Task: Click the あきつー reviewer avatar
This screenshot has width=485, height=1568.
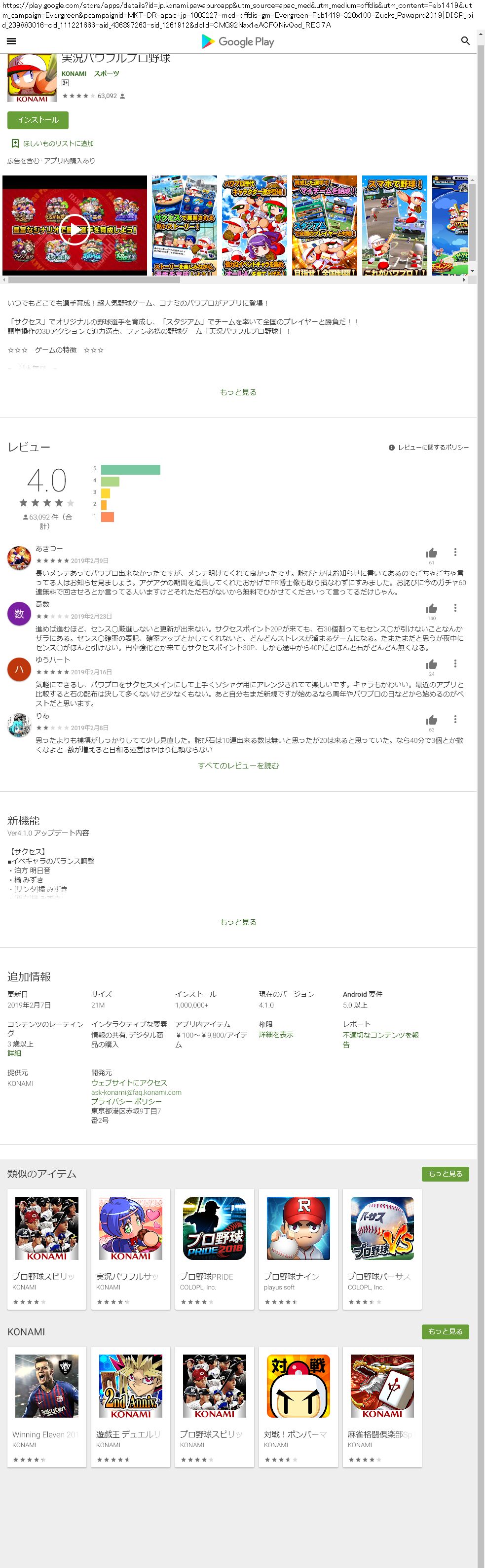Action: (19, 558)
